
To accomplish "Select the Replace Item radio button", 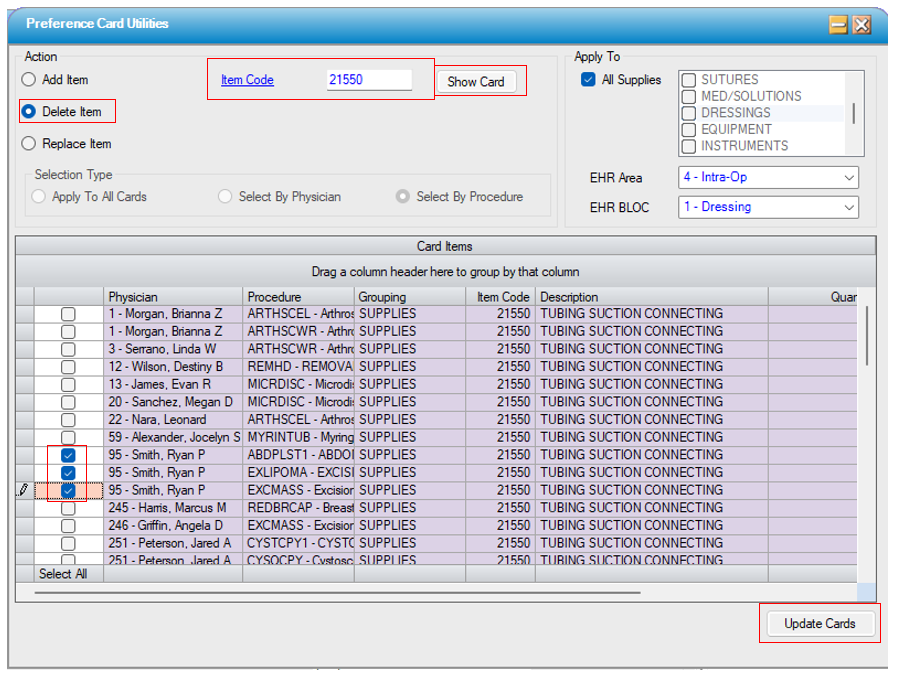I will [x=29, y=144].
